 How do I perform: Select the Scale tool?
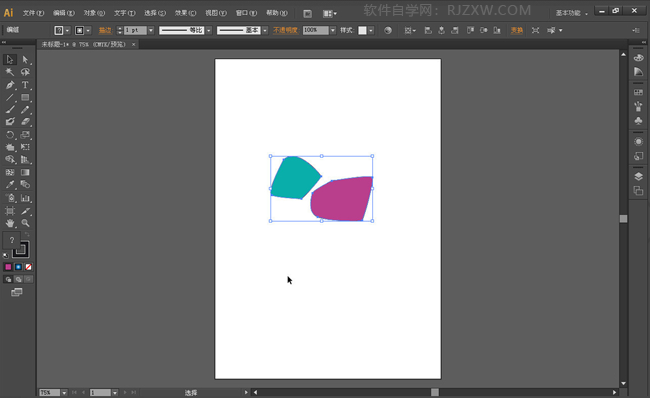click(x=25, y=135)
